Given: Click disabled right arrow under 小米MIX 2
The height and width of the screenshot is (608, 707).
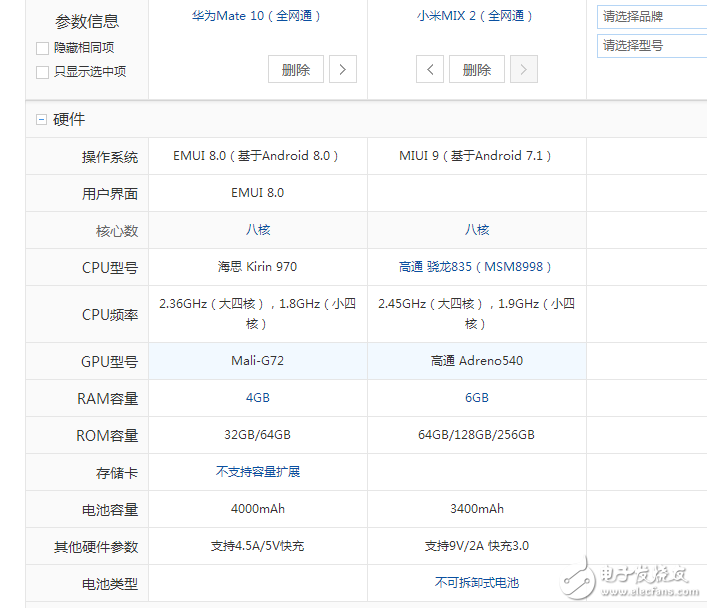Looking at the screenshot, I should [x=523, y=69].
